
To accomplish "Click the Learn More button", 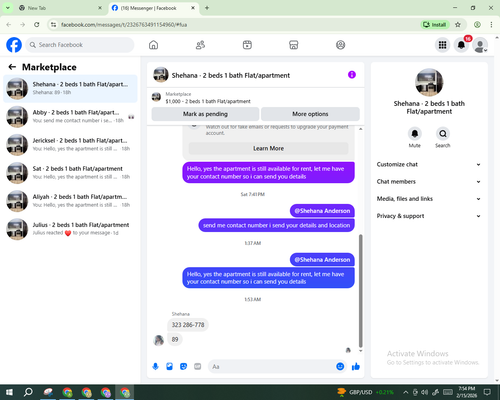I will coord(268,148).
